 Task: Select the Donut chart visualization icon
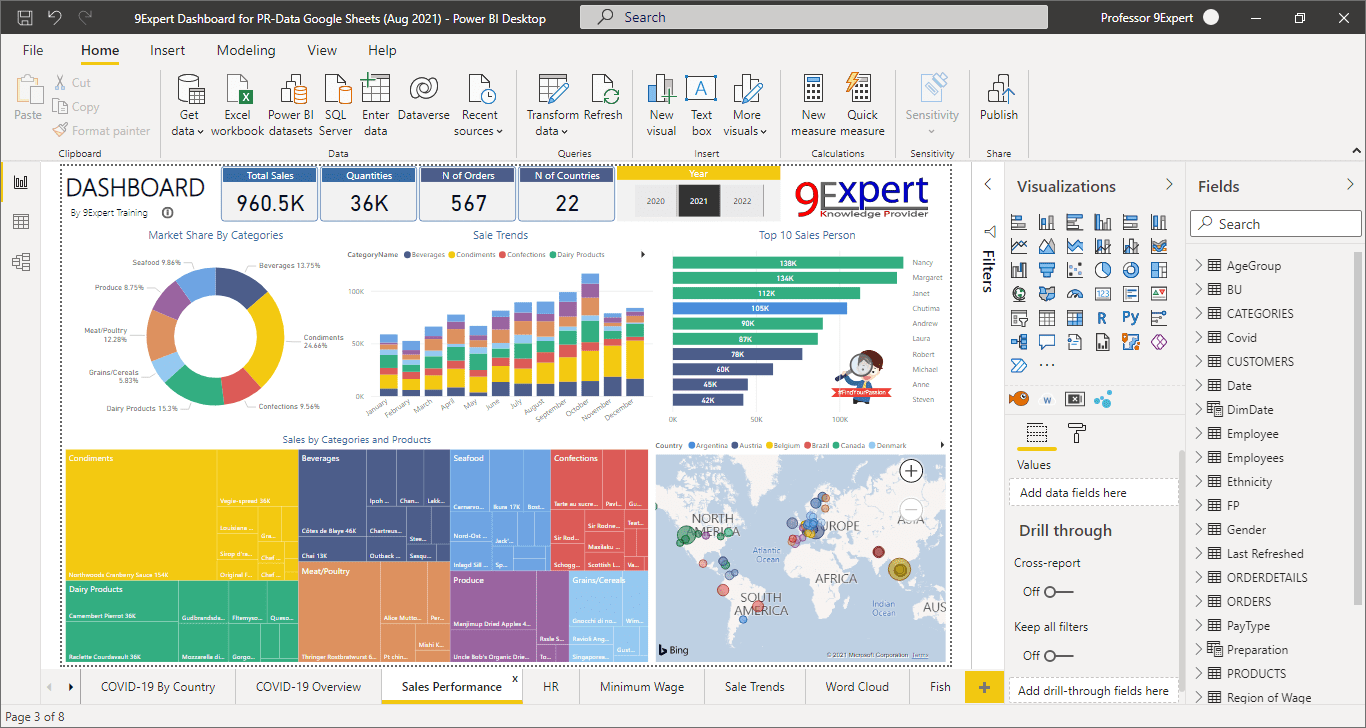pos(1131,270)
